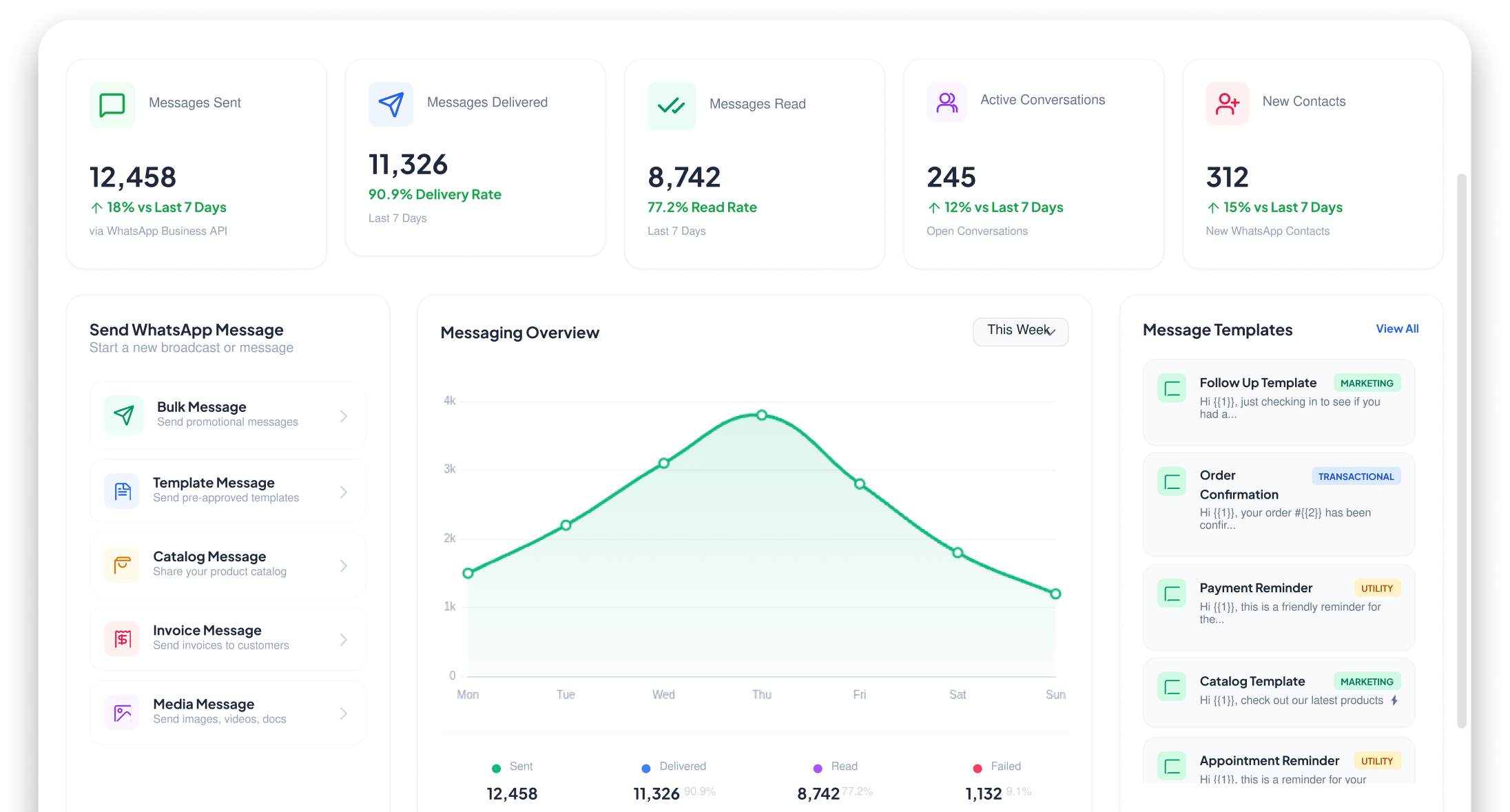This screenshot has height=812, width=1510.
Task: Open the This Week period dropdown
Action: (1020, 331)
